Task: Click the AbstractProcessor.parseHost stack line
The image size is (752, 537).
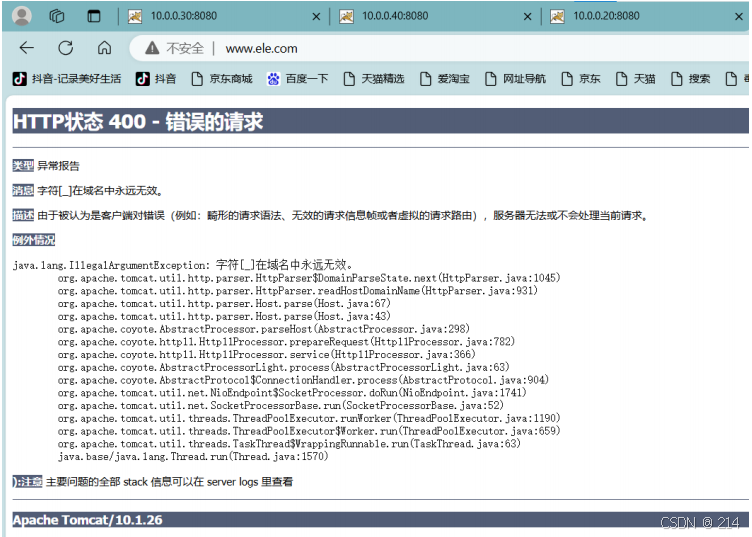Action: tap(263, 329)
